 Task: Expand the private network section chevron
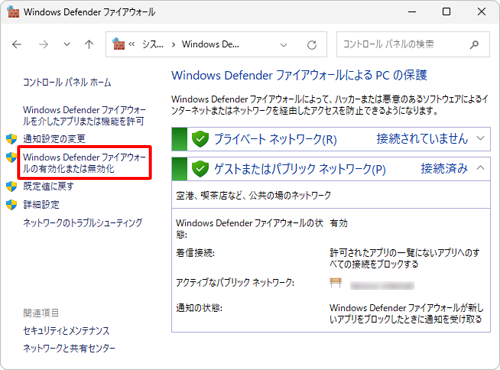[x=480, y=138]
